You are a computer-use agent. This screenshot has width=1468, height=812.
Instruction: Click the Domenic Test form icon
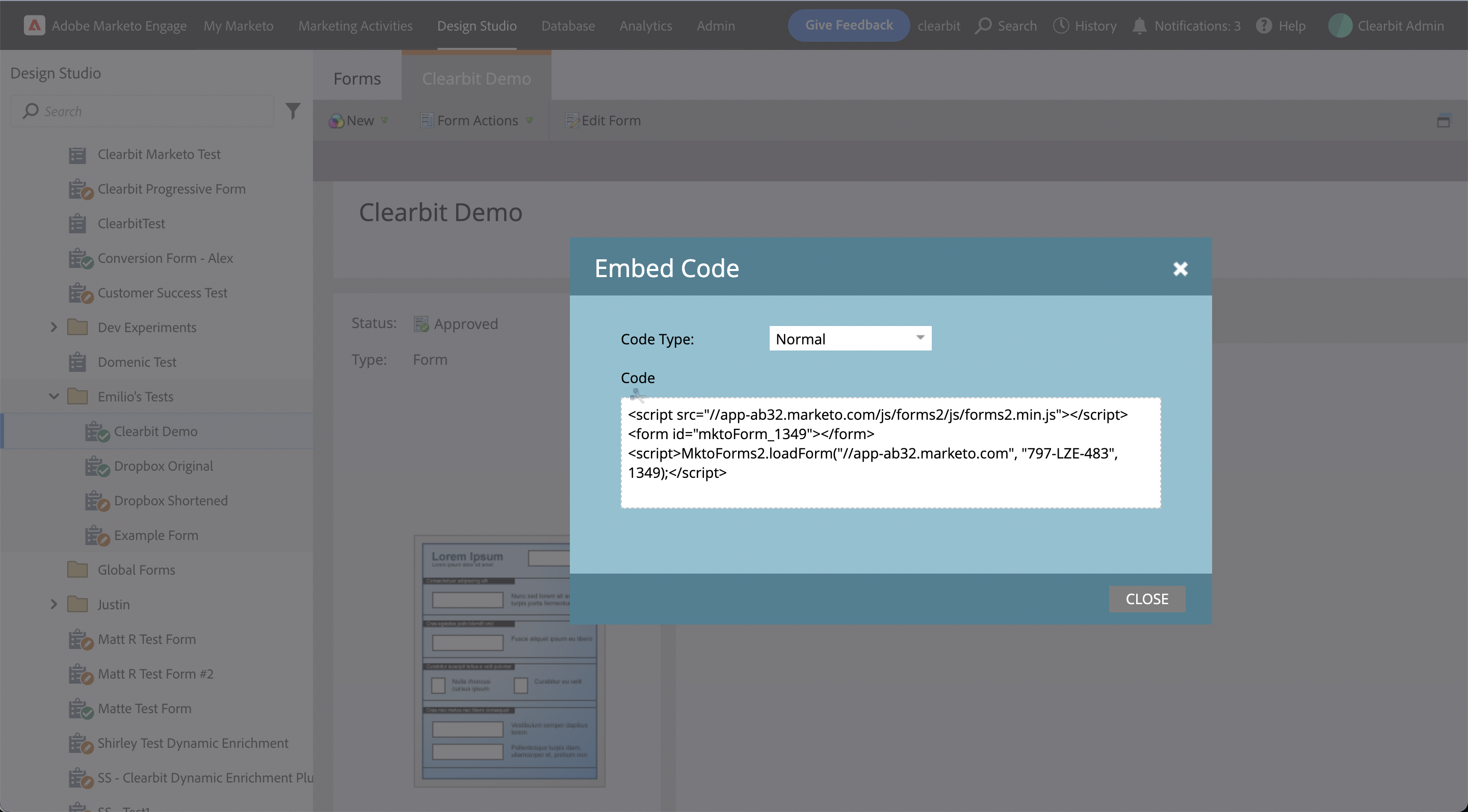click(x=77, y=362)
